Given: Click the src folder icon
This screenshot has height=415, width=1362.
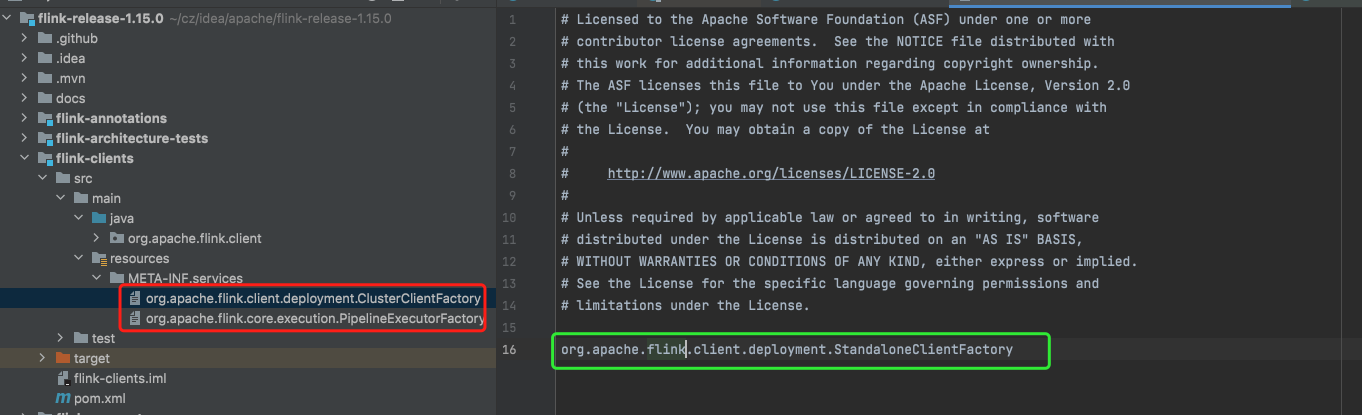Looking at the screenshot, I should click(x=63, y=178).
